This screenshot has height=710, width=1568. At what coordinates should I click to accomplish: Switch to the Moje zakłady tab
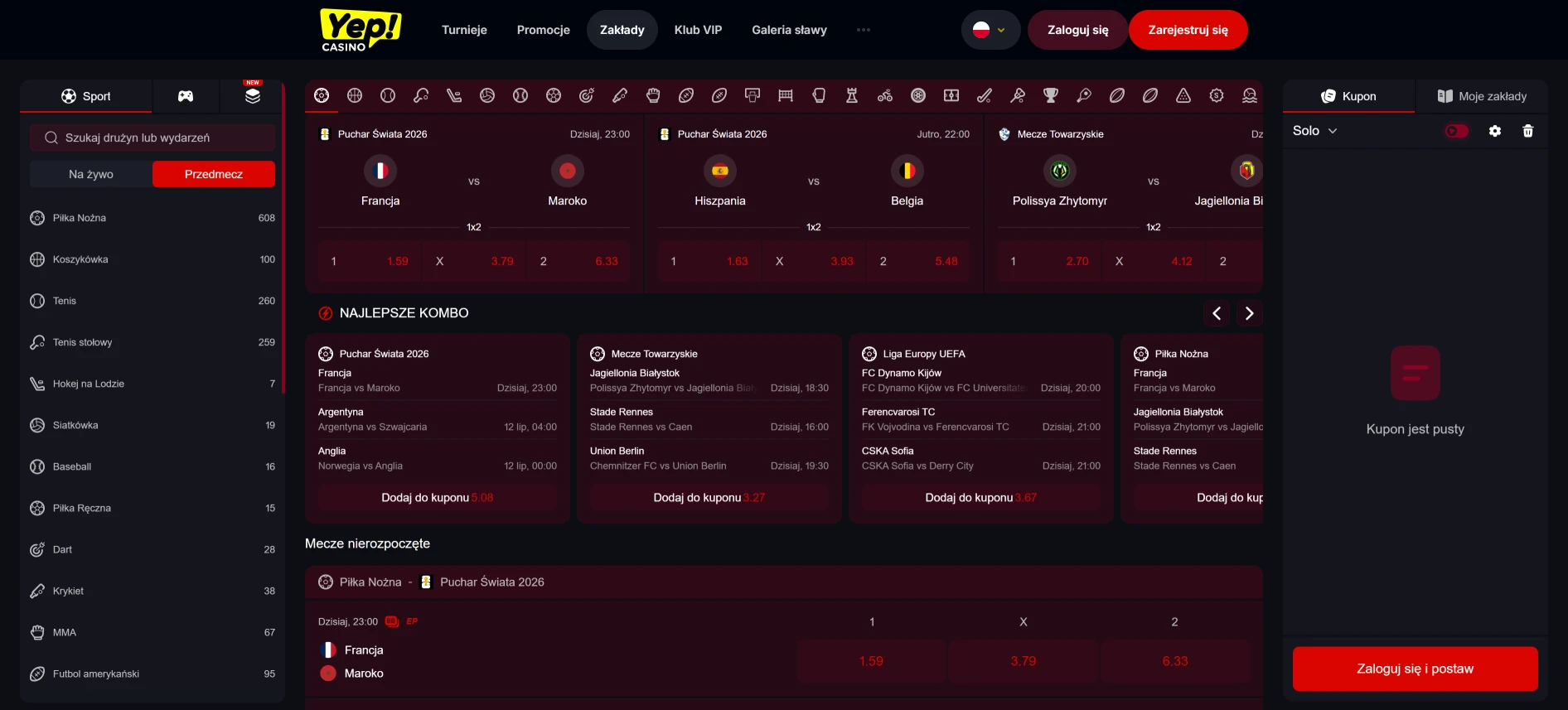coord(1482,96)
